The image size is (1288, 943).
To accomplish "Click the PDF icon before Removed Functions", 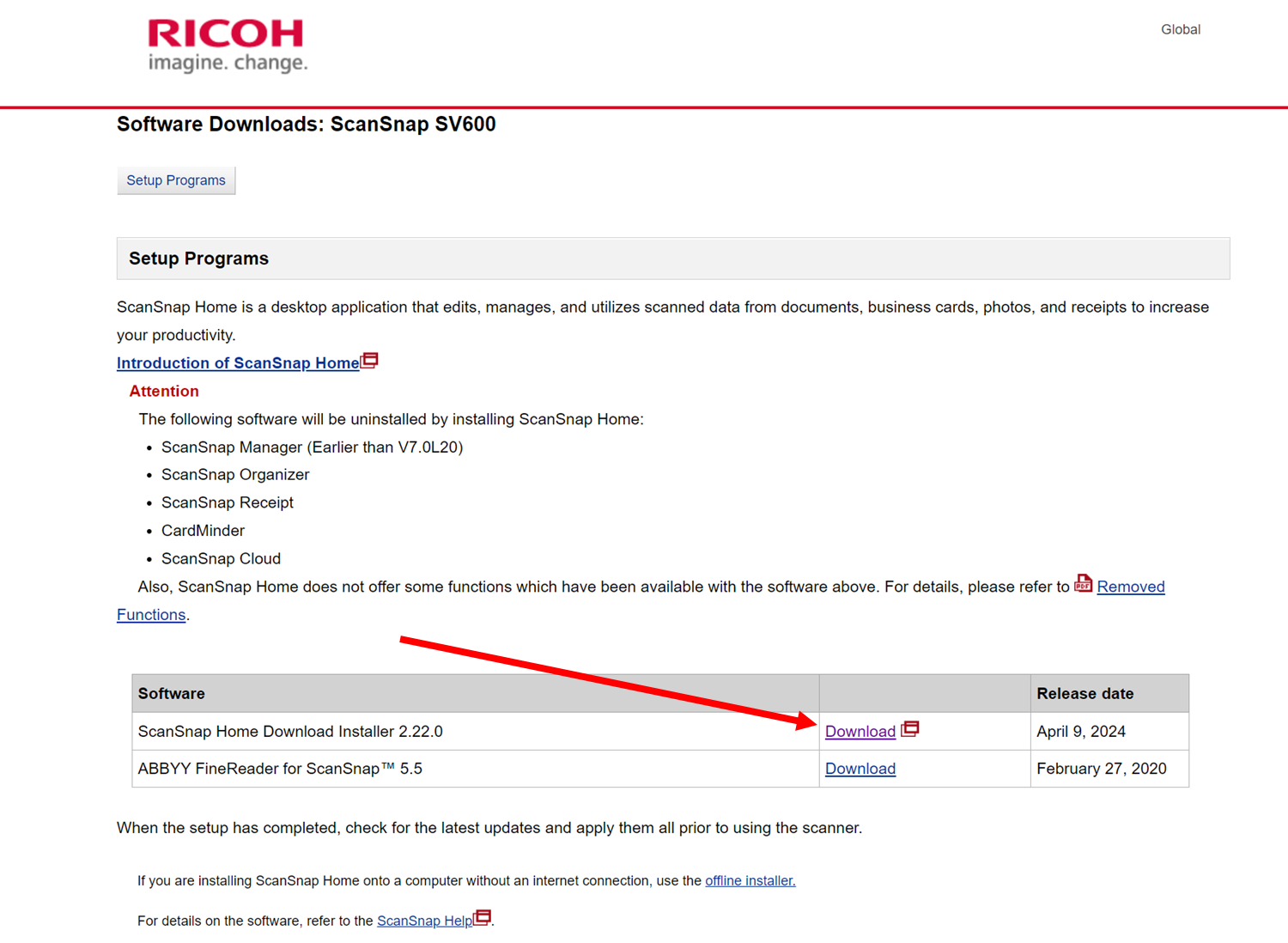I will click(x=1084, y=583).
